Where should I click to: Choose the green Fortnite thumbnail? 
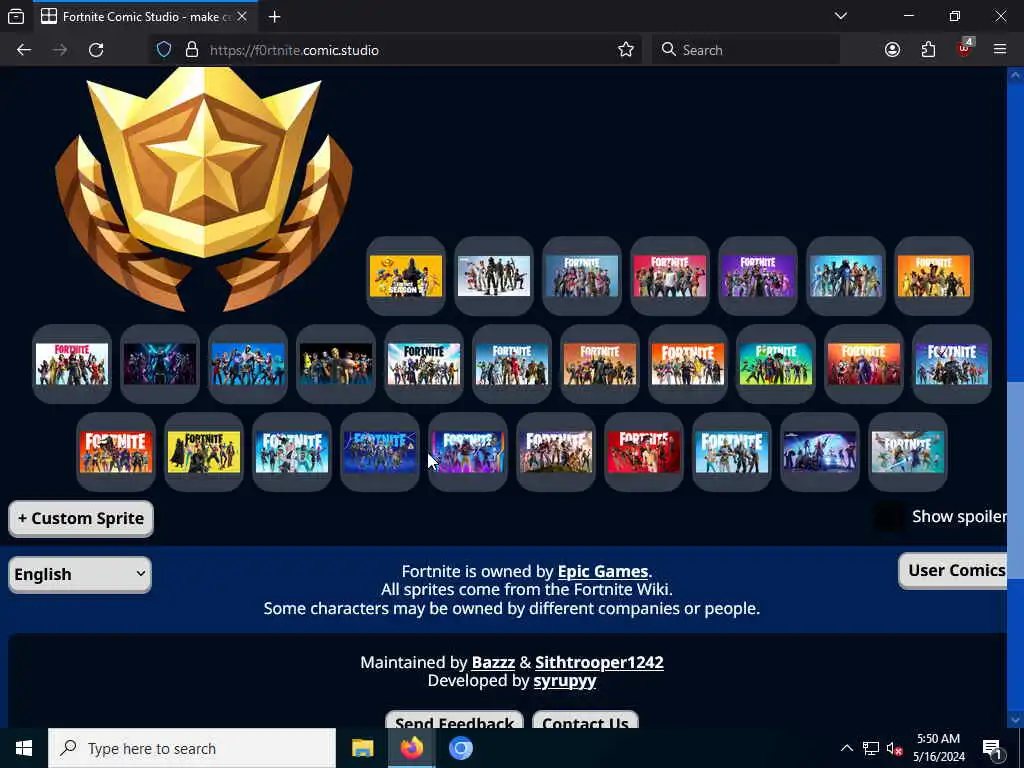[775, 364]
